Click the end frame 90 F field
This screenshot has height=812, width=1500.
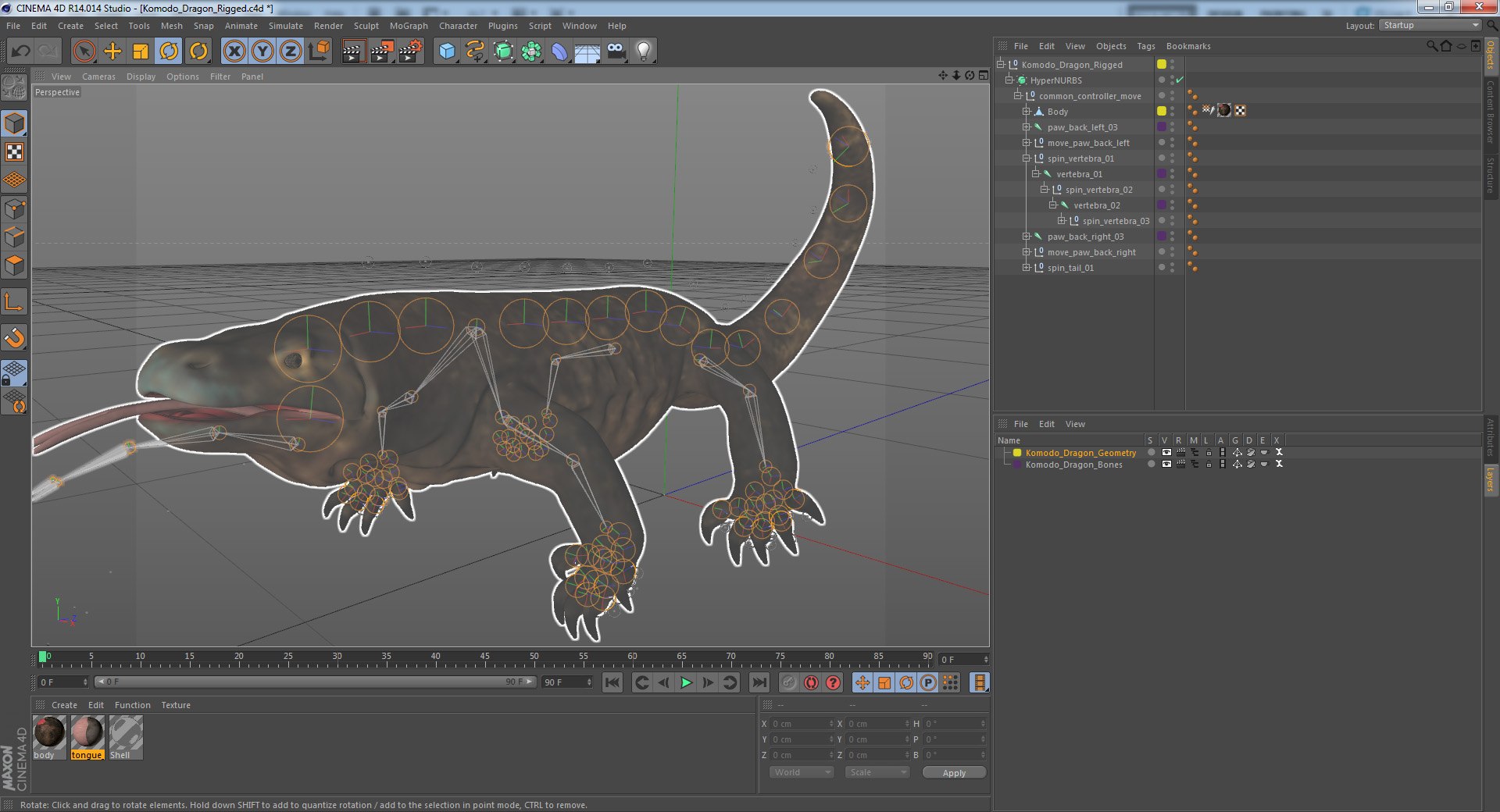[x=568, y=682]
